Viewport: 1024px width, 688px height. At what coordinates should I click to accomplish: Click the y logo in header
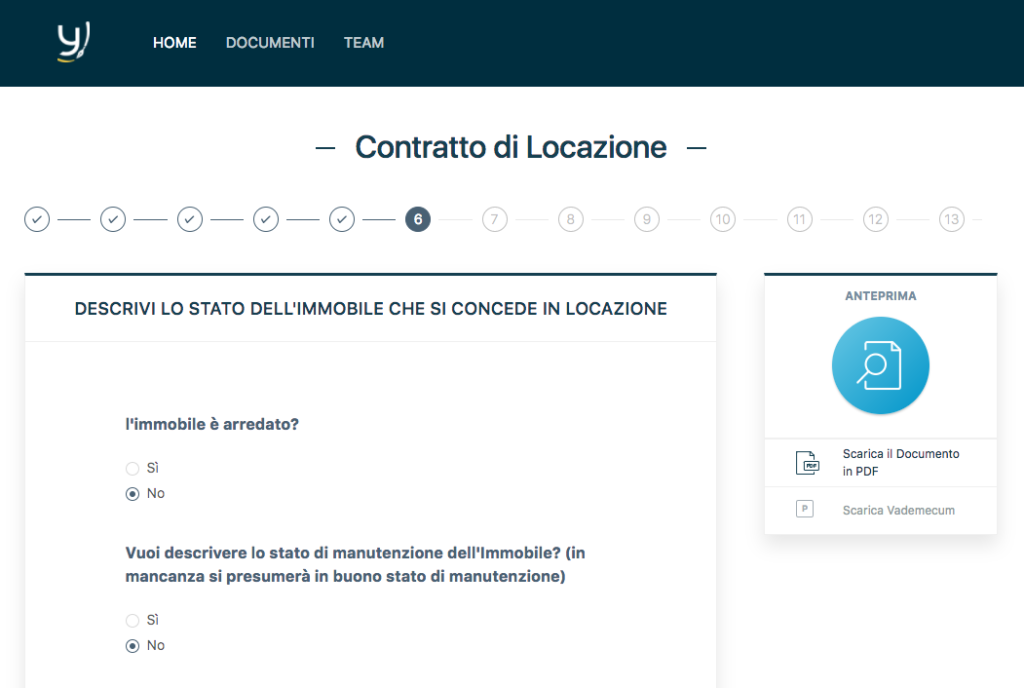pyautogui.click(x=73, y=42)
